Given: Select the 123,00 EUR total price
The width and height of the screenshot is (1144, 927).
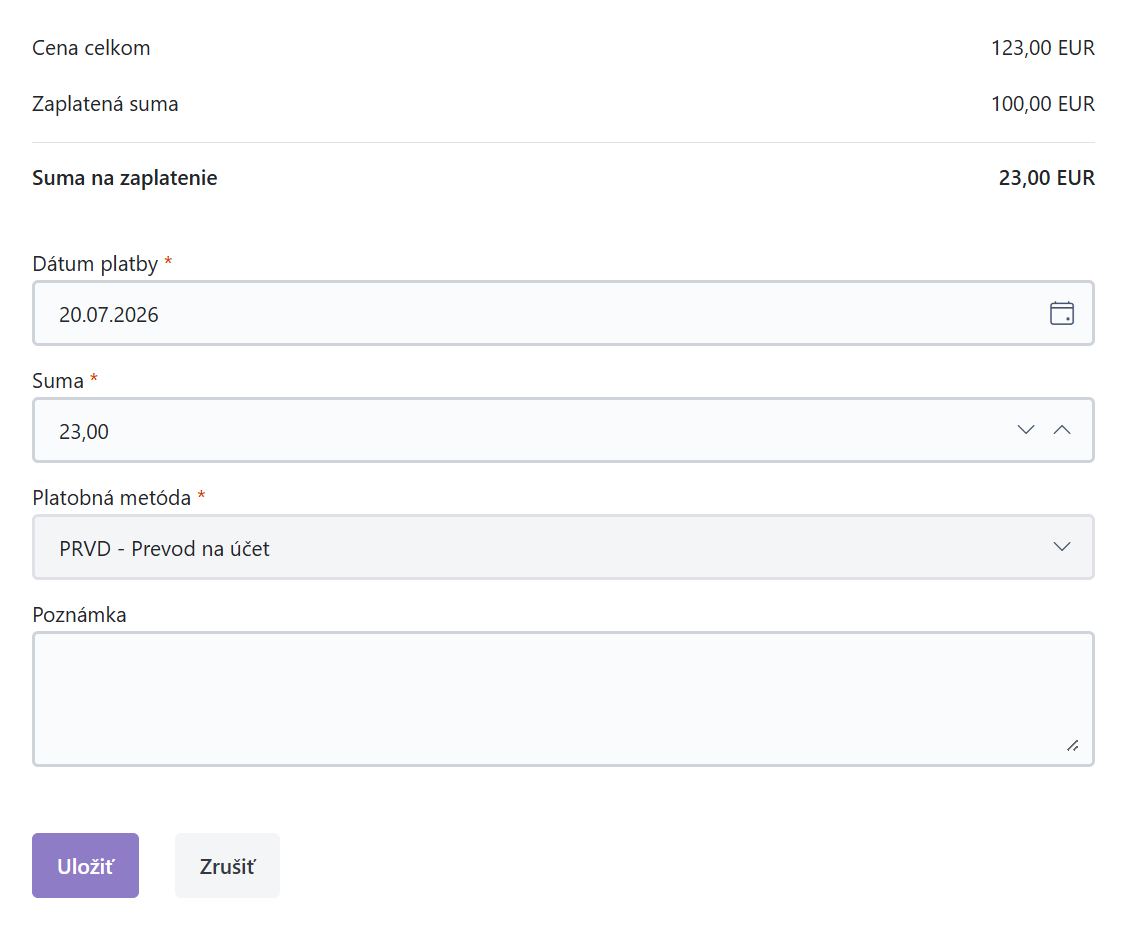Looking at the screenshot, I should coord(1043,48).
